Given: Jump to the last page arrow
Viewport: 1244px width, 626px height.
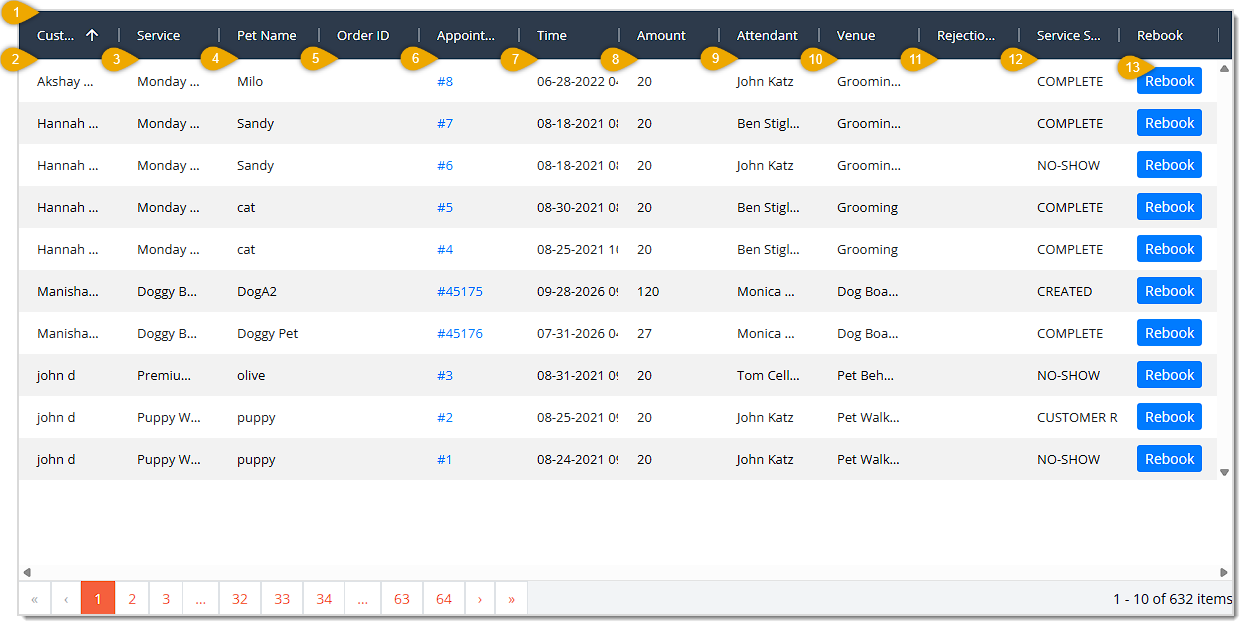Looking at the screenshot, I should 512,599.
